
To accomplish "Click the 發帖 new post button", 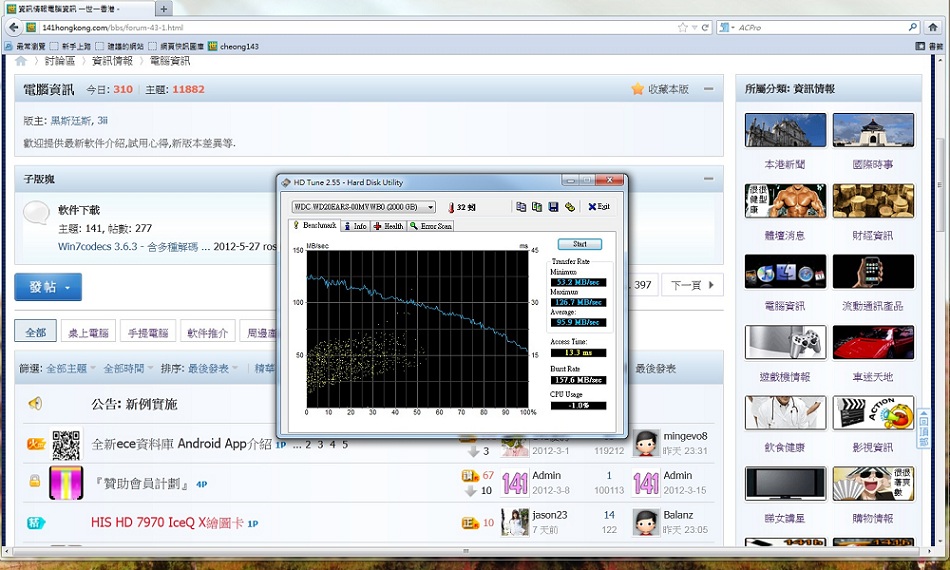I will point(48,287).
